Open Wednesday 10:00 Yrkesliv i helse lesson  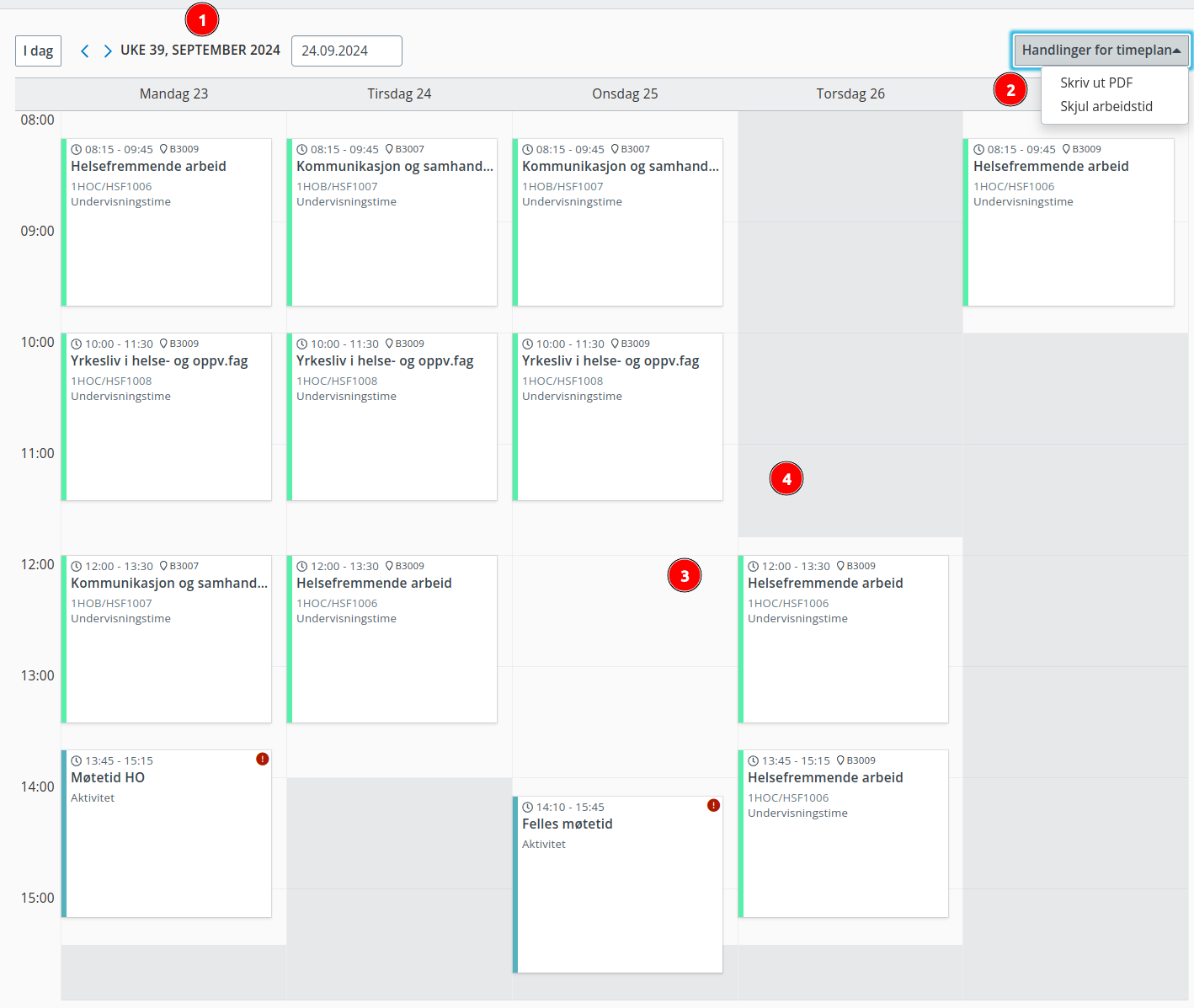click(x=618, y=417)
